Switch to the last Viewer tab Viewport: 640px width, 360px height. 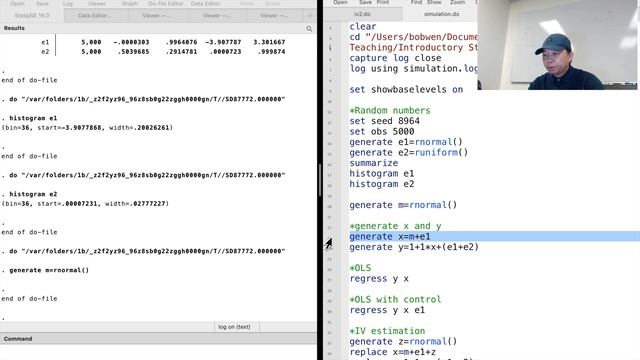tap(274, 16)
